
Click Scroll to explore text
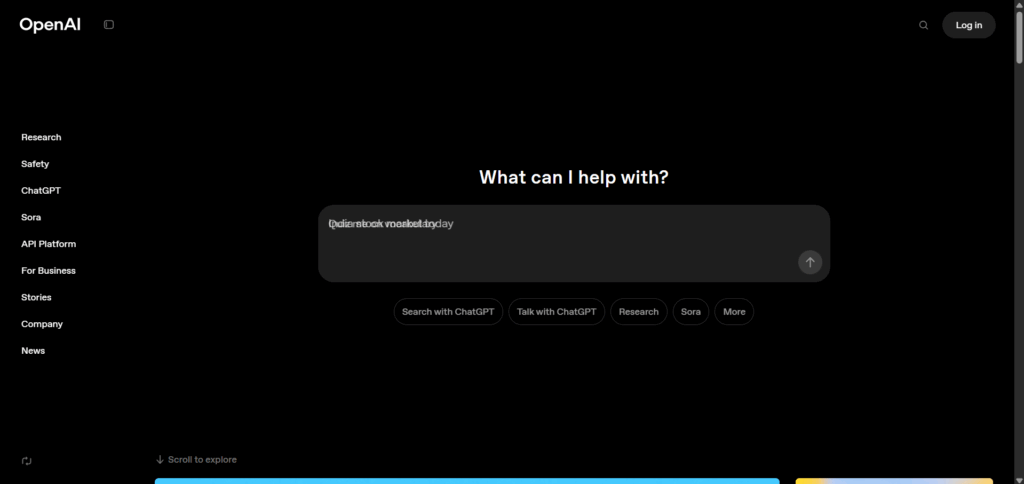pos(202,460)
